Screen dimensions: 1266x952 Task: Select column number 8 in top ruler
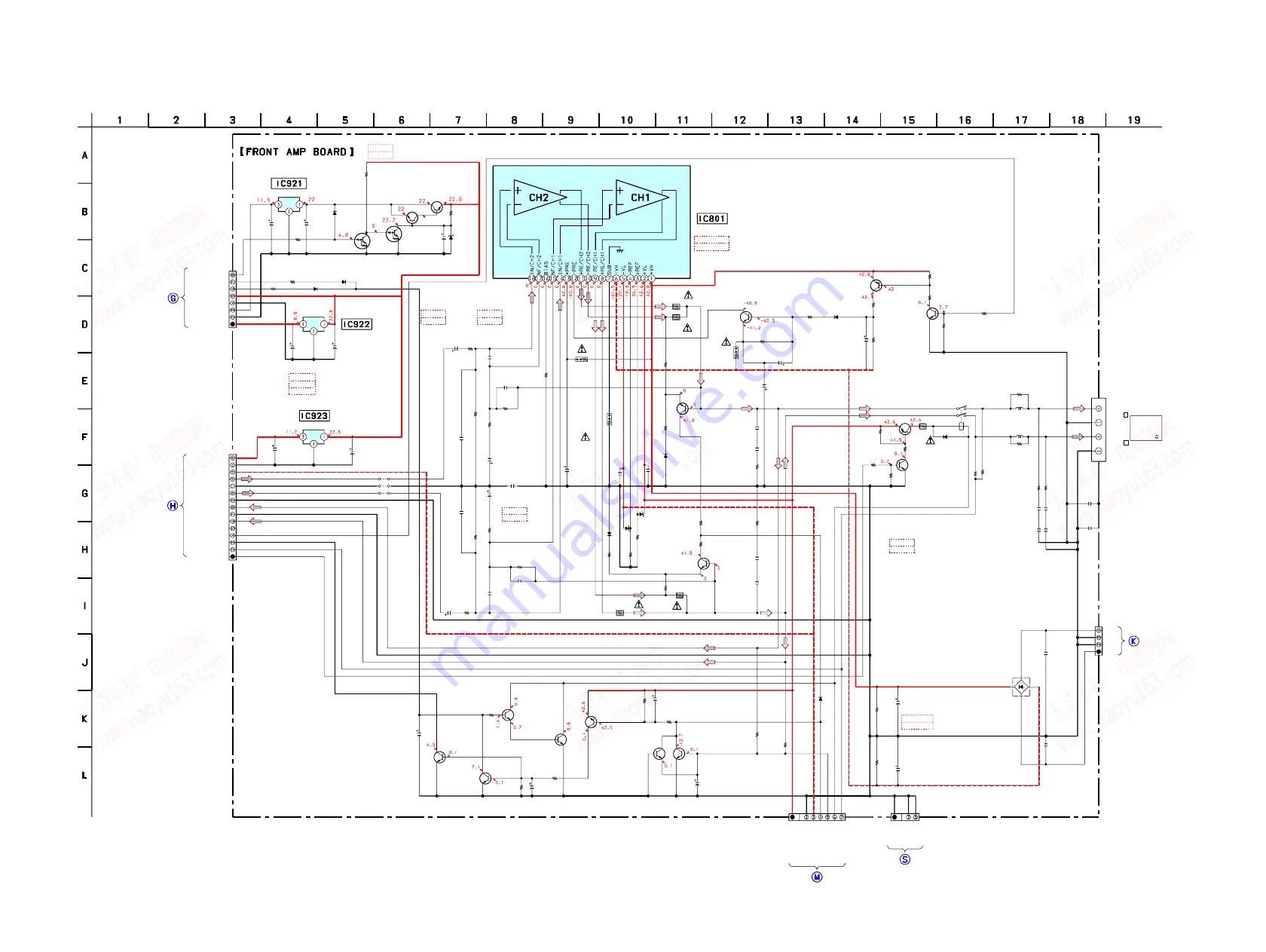[x=515, y=120]
